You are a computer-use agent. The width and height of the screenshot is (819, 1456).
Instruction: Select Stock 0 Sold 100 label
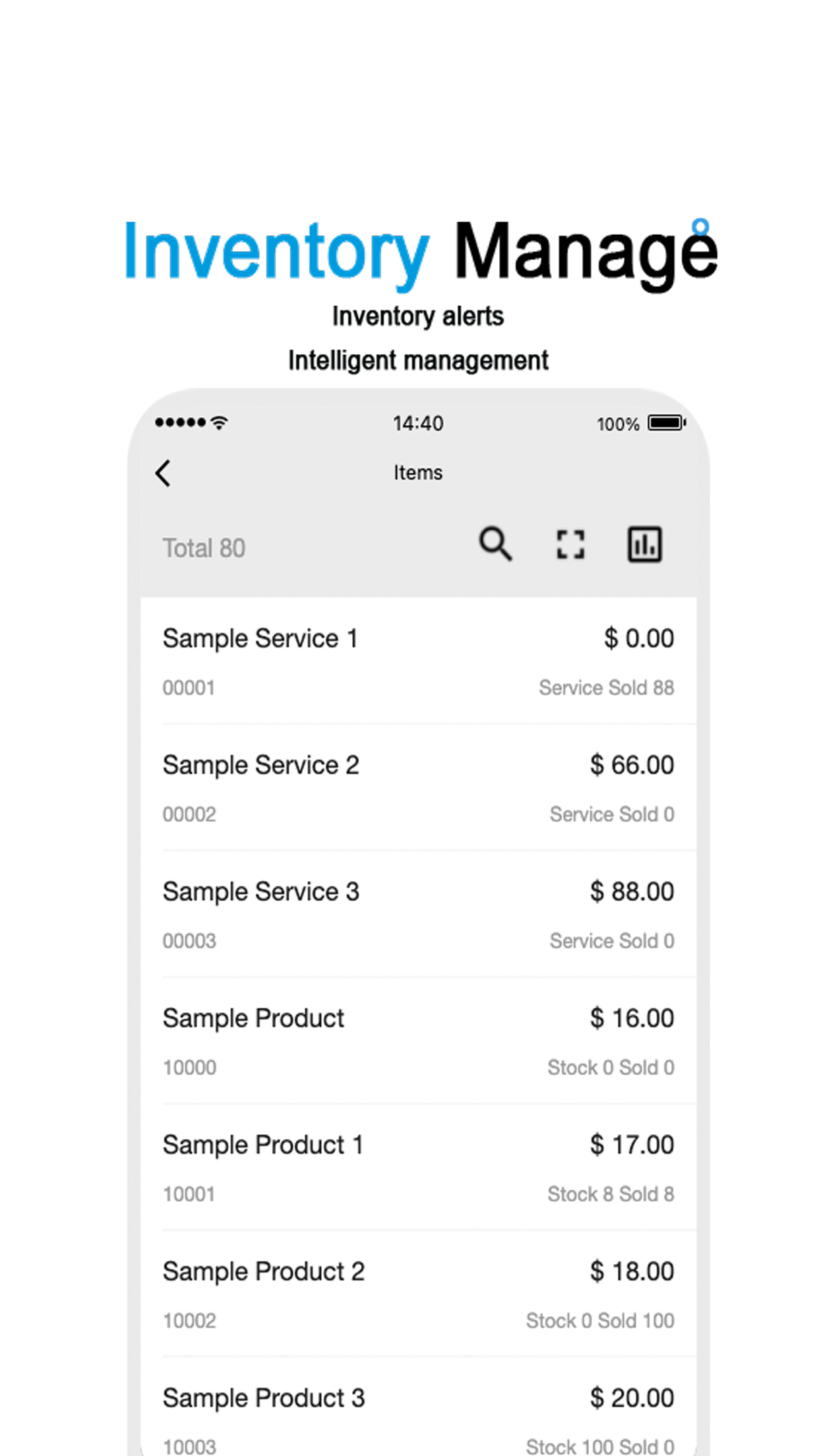pos(600,1321)
